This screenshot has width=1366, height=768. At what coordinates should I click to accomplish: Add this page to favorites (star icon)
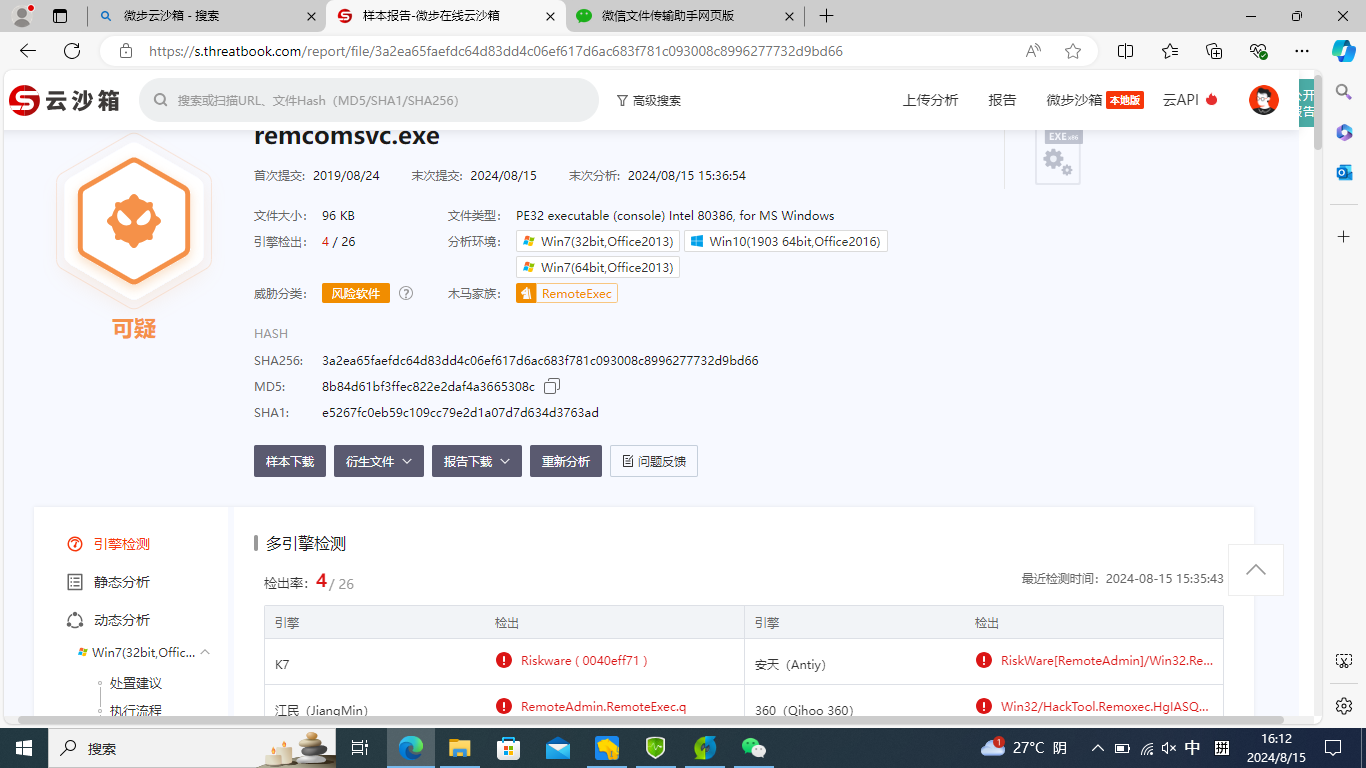pos(1073,51)
